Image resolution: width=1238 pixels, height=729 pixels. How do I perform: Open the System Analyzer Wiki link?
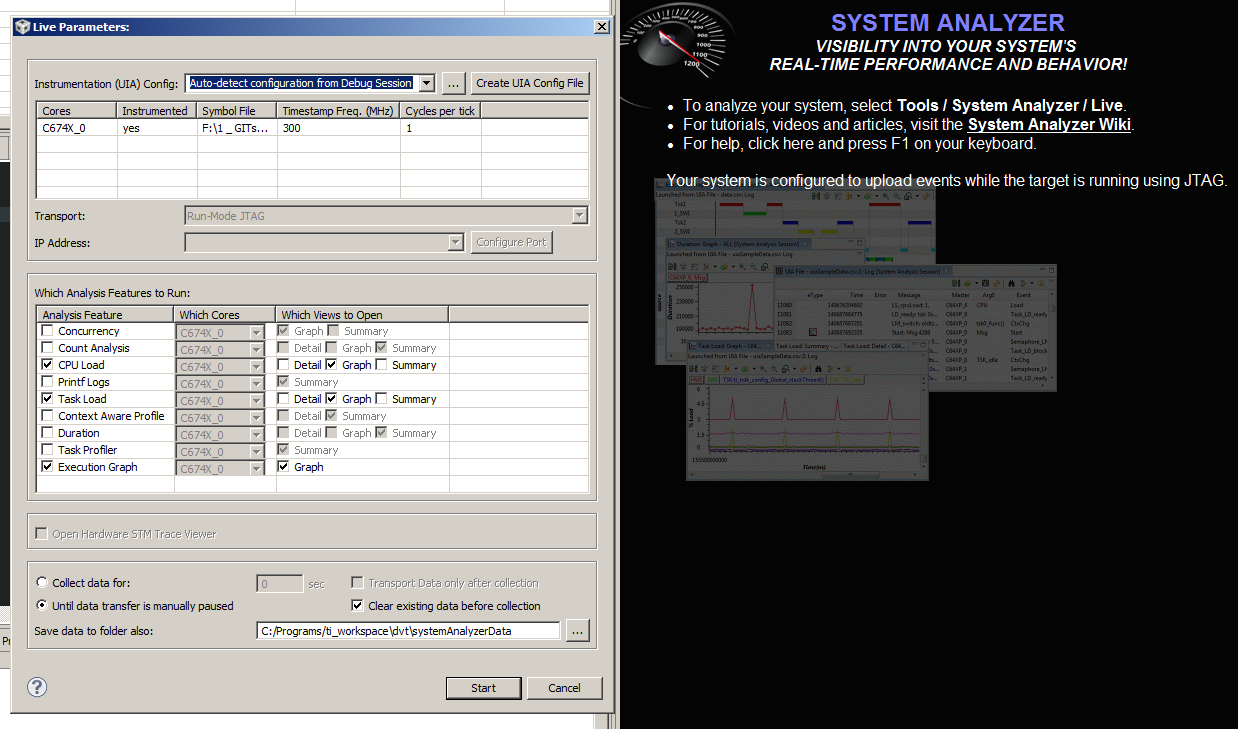tap(1049, 125)
